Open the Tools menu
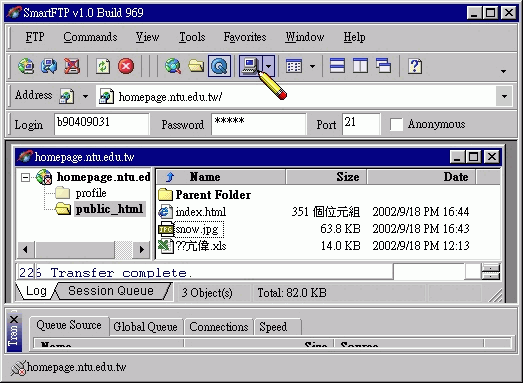Screen dimensions: 523x383 point(192,37)
